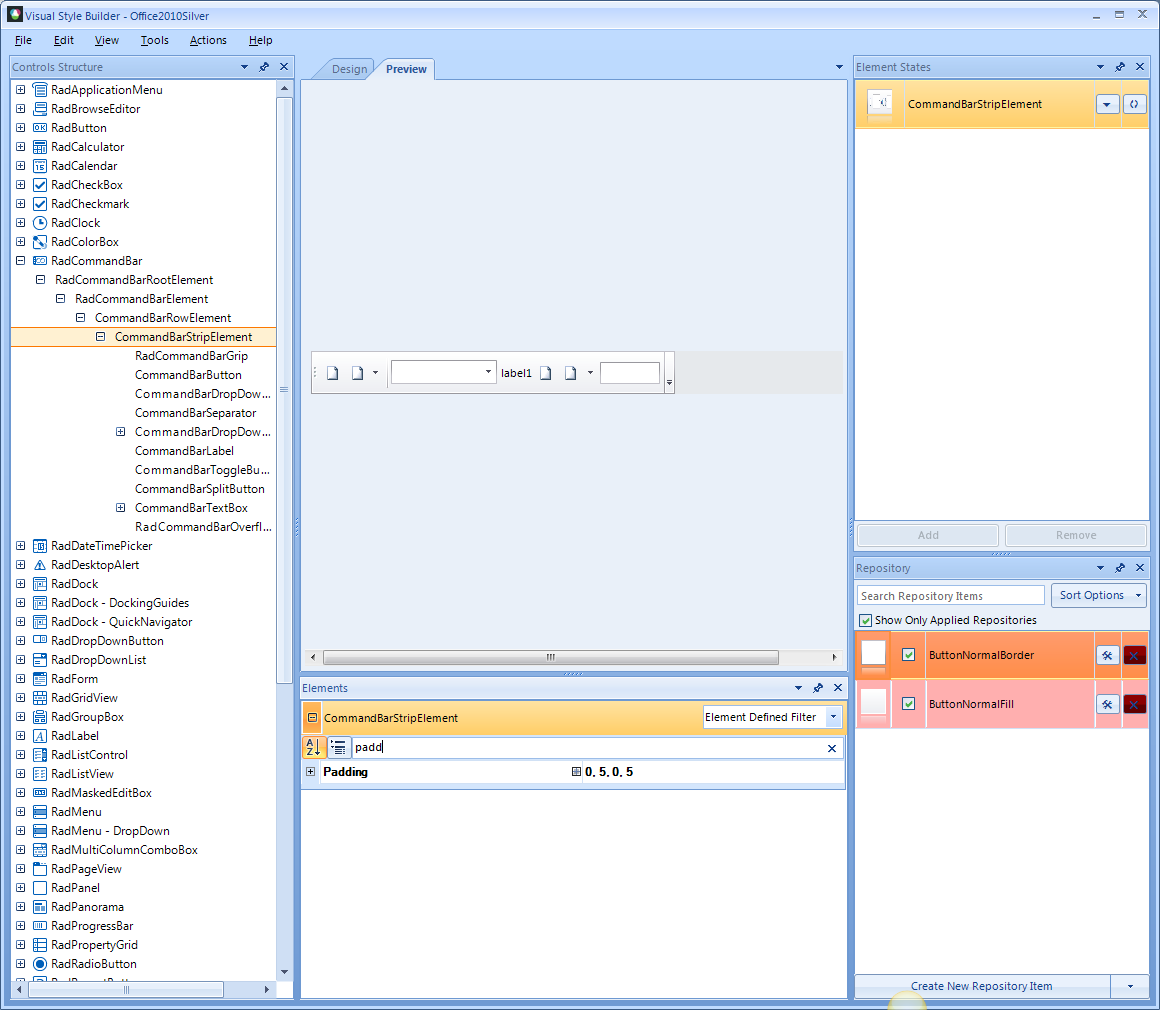Click the RadApplicationMenu control icon

40,90
